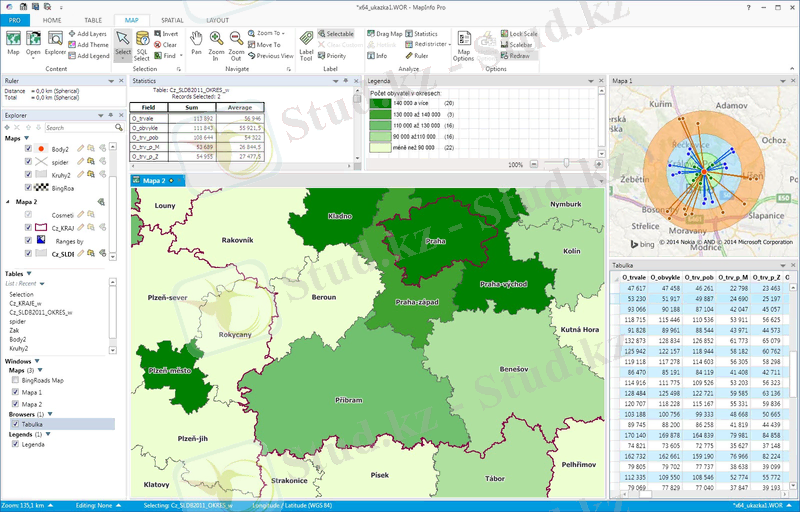
Task: Uncheck the Body2 layer visibility checkbox
Action: point(29,148)
